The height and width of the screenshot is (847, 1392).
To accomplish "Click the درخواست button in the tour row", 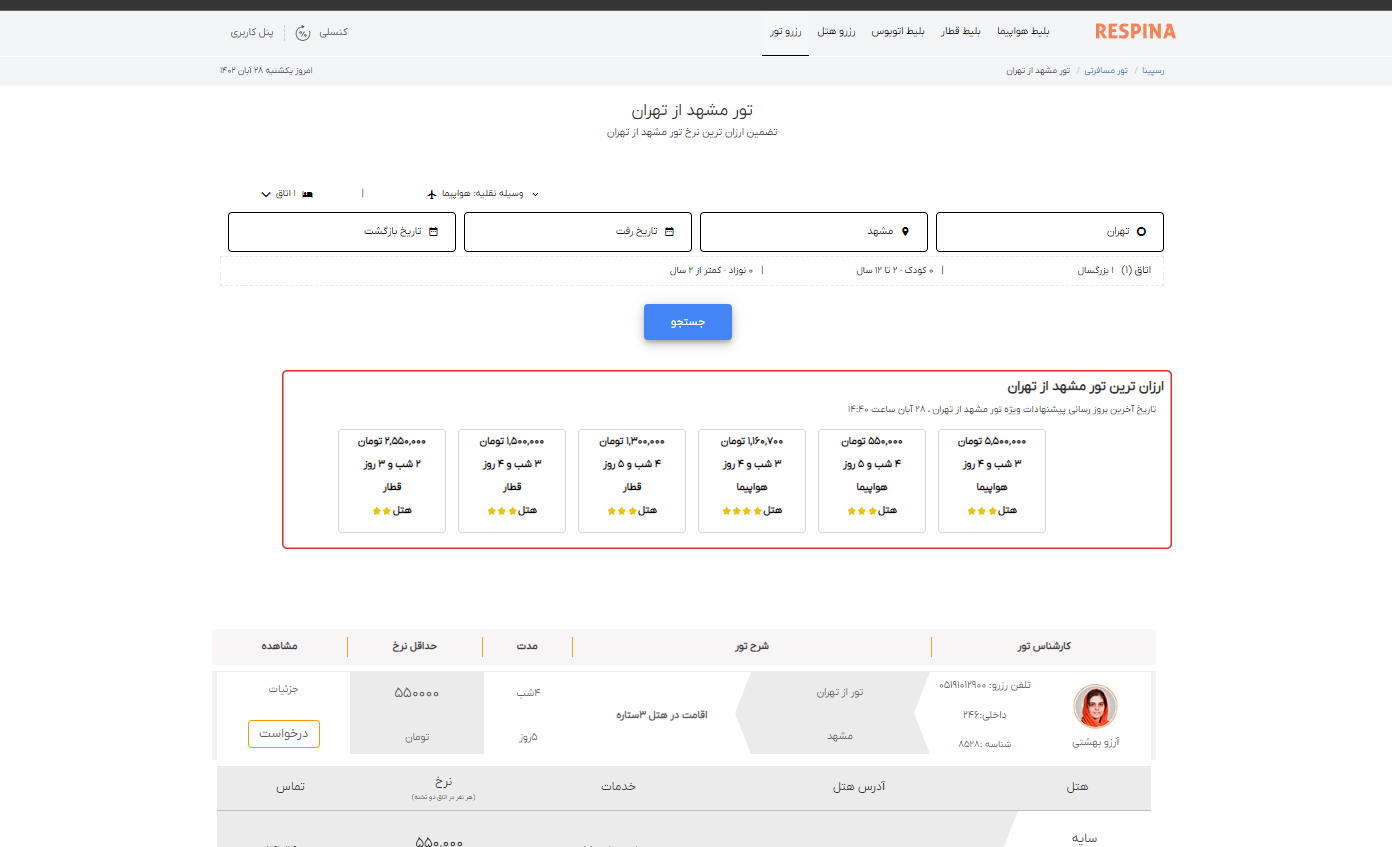I will [283, 733].
